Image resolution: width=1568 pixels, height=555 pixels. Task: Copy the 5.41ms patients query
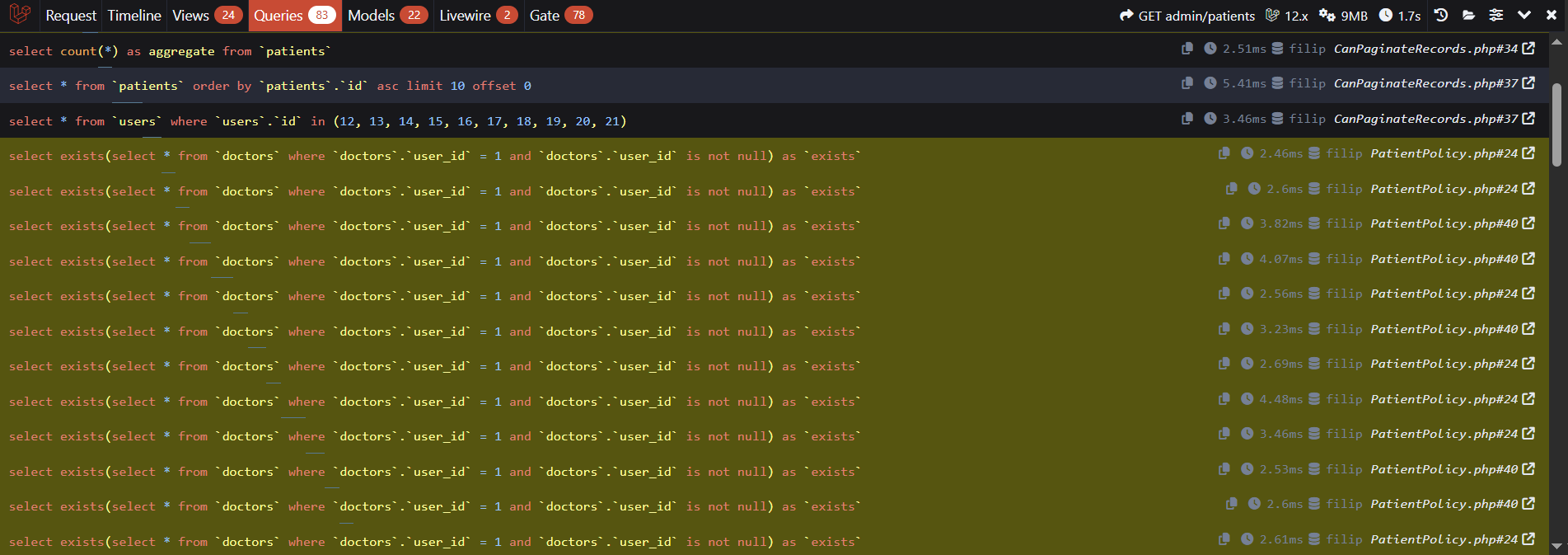coord(1187,83)
